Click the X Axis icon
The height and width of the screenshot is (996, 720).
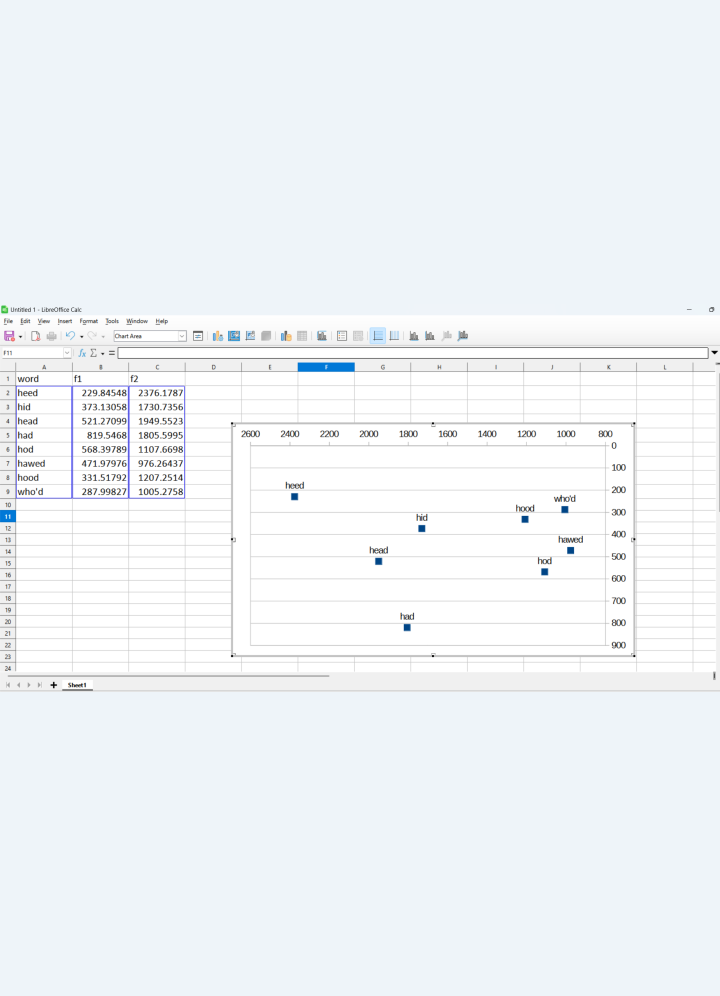click(414, 336)
